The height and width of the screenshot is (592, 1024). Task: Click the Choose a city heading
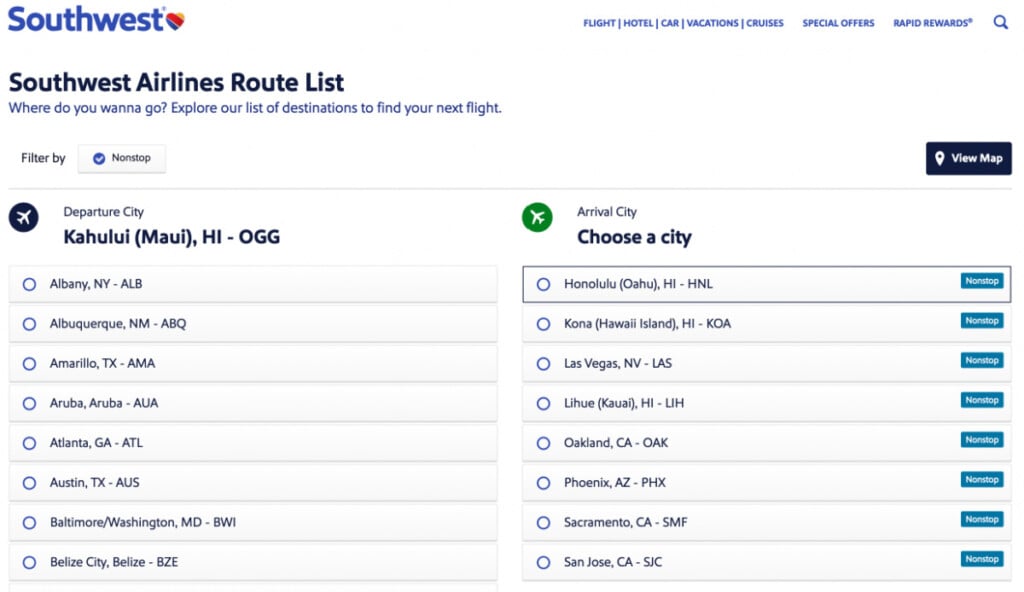634,237
